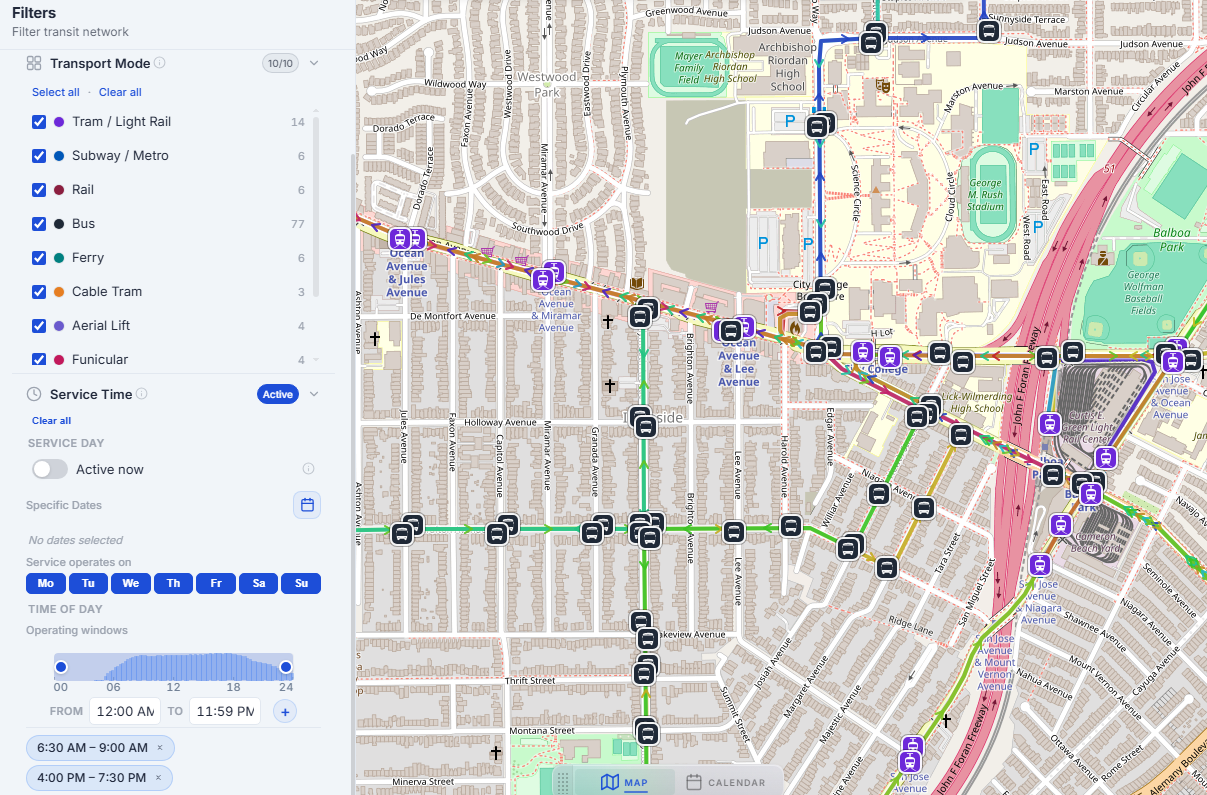Viewport: 1207px width, 795px height.
Task: Remove the 6:30 AM – 9:00 AM window
Action: [x=159, y=748]
